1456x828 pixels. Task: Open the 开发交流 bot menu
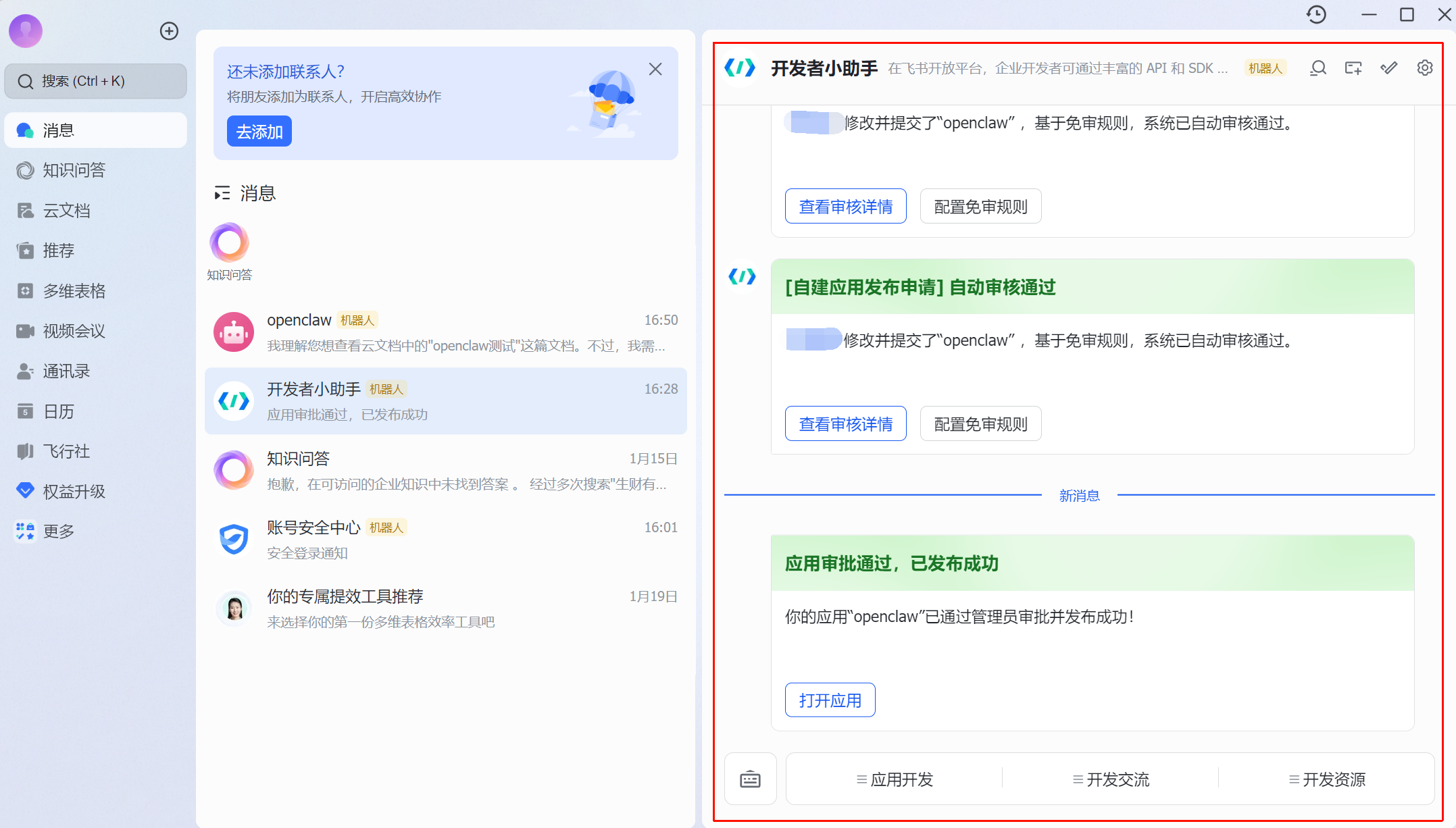click(x=1111, y=779)
